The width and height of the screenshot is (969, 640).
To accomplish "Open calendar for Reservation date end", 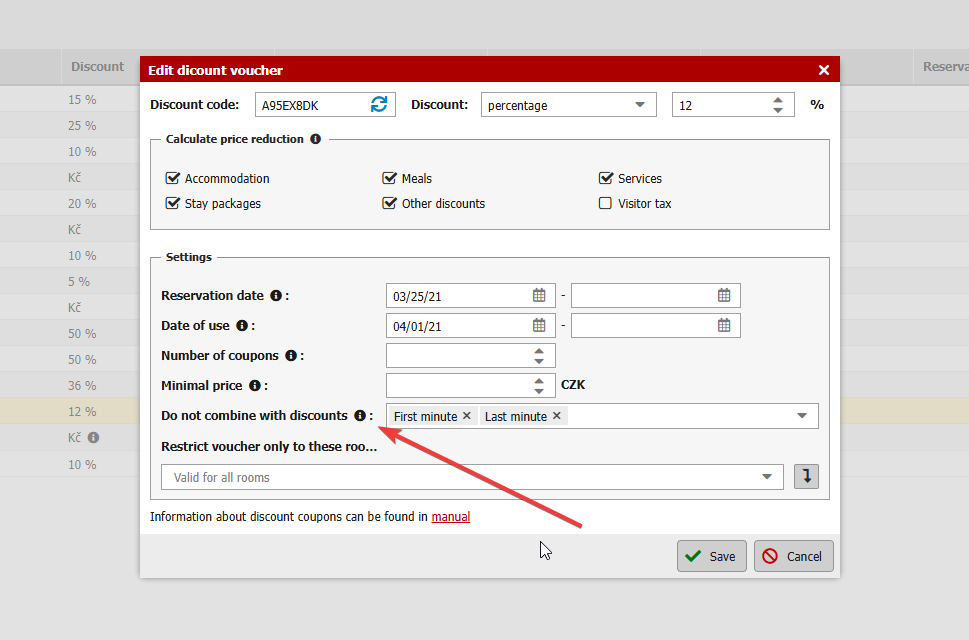I will pyautogui.click(x=724, y=296).
